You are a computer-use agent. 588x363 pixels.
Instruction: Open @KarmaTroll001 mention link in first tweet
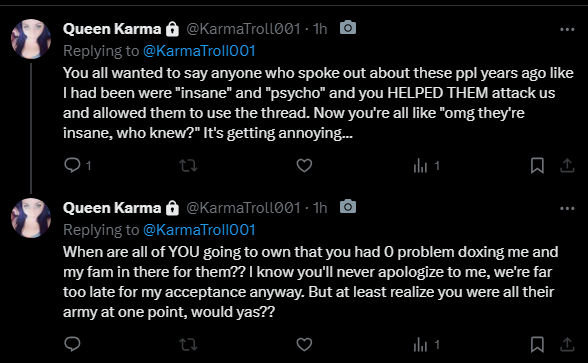click(x=199, y=51)
